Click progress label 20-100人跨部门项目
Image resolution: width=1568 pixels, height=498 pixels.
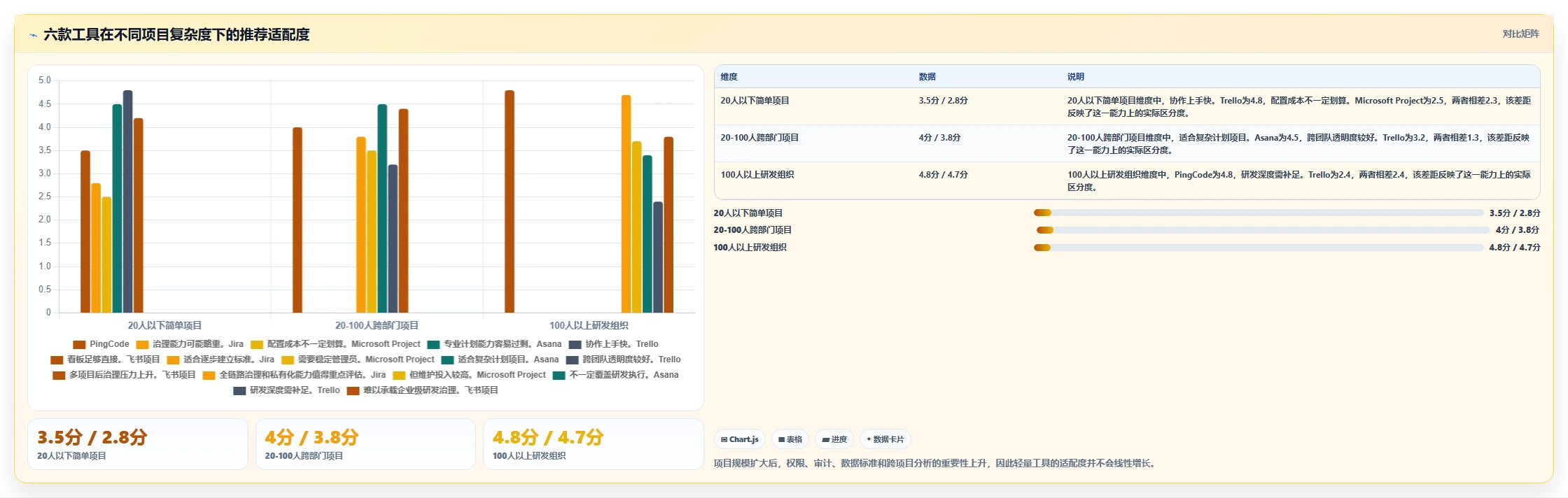click(752, 230)
